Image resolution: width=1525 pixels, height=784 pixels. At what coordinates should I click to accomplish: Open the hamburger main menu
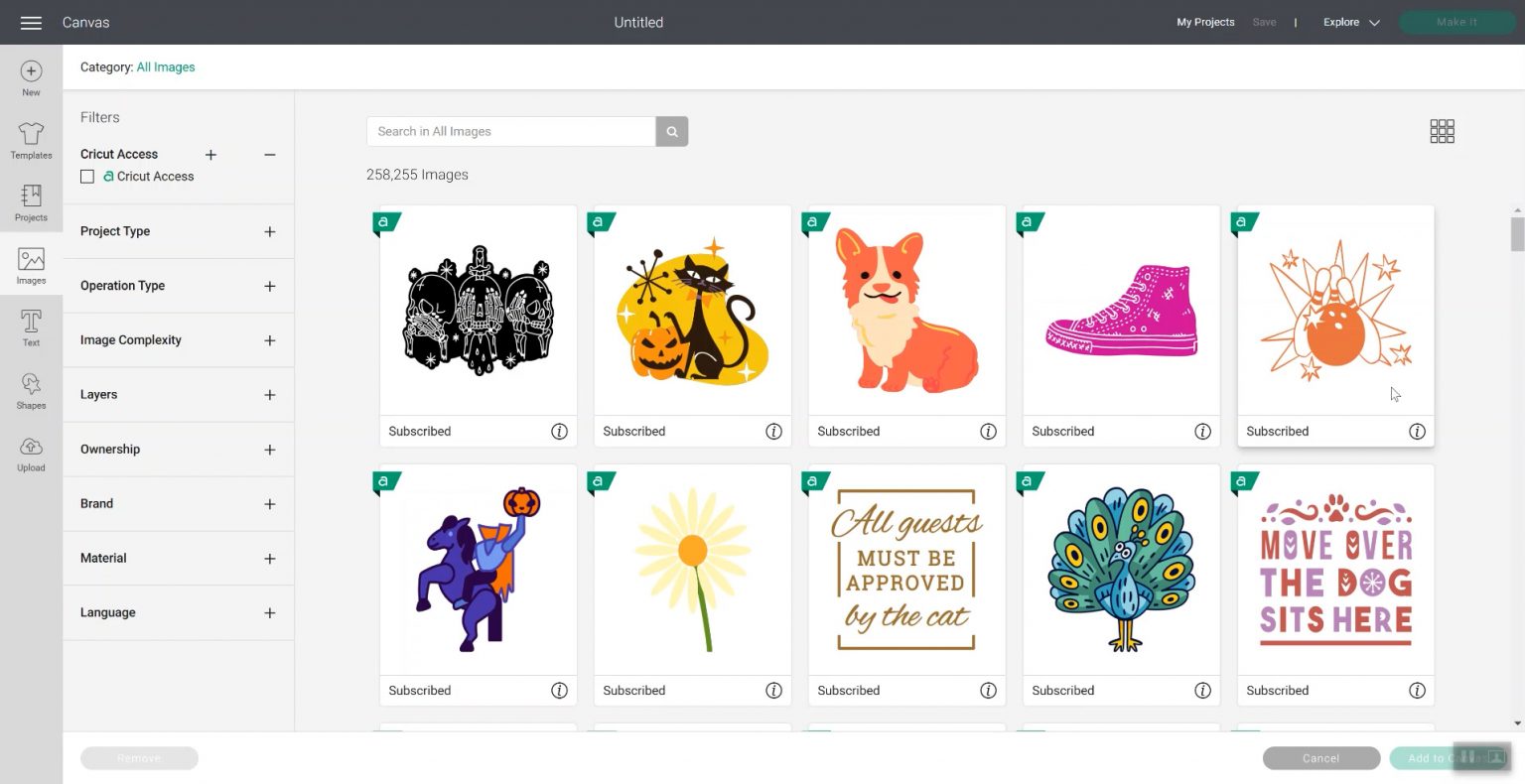pyautogui.click(x=31, y=22)
